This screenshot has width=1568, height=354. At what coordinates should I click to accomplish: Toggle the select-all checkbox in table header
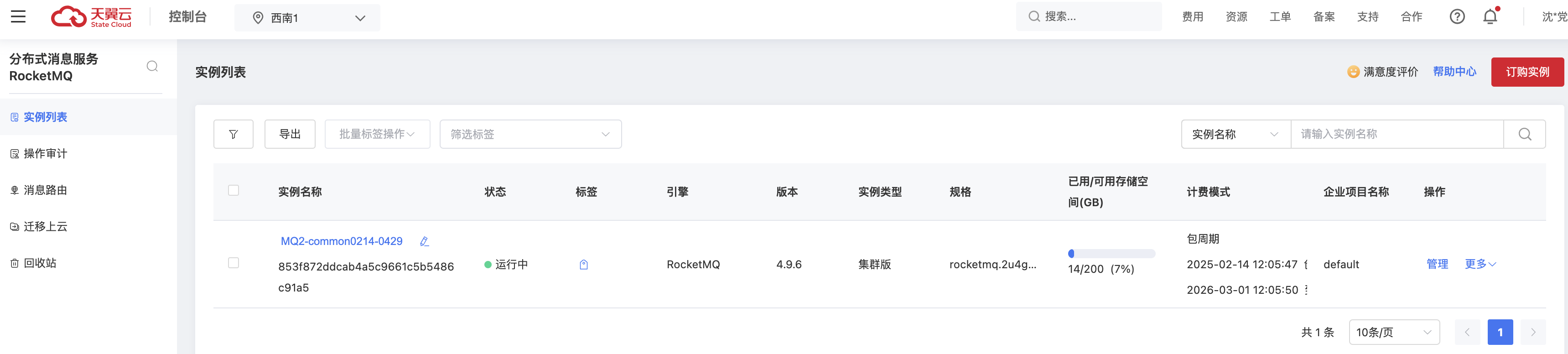pyautogui.click(x=233, y=190)
